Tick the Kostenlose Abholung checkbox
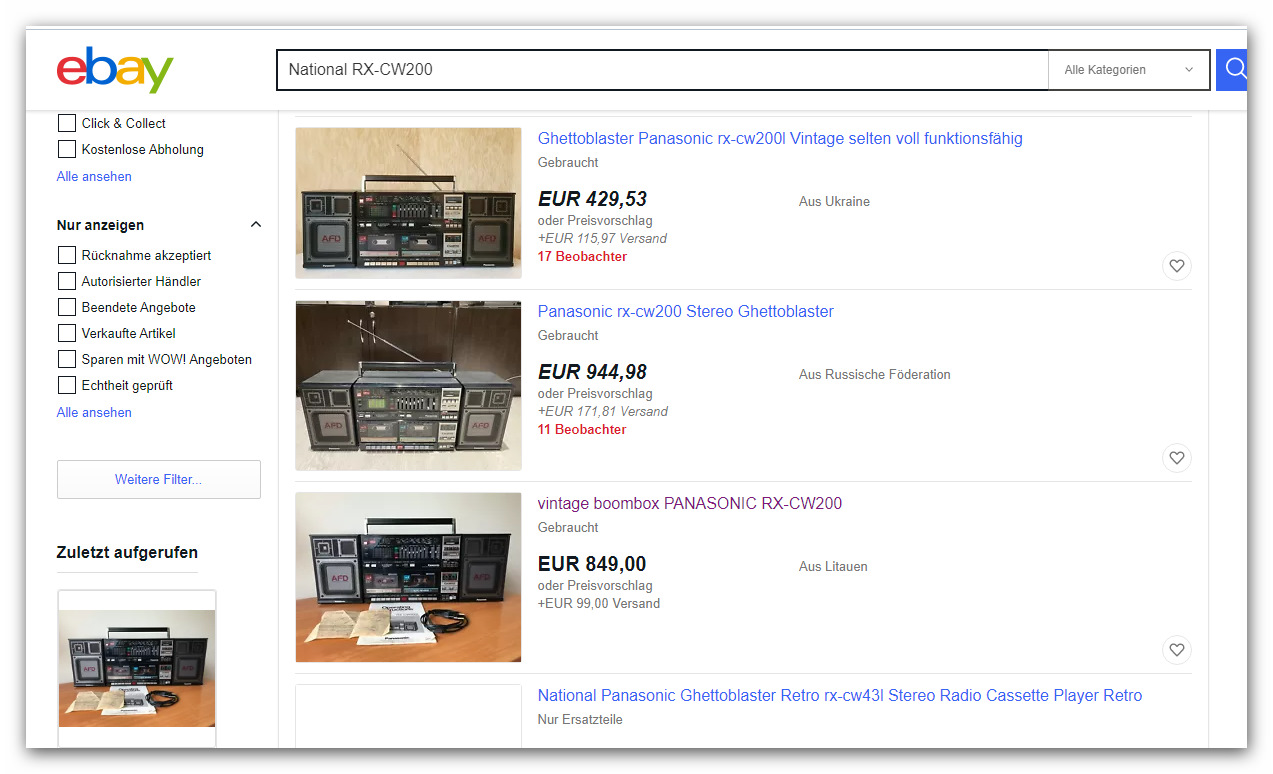The image size is (1273, 774). click(x=67, y=149)
